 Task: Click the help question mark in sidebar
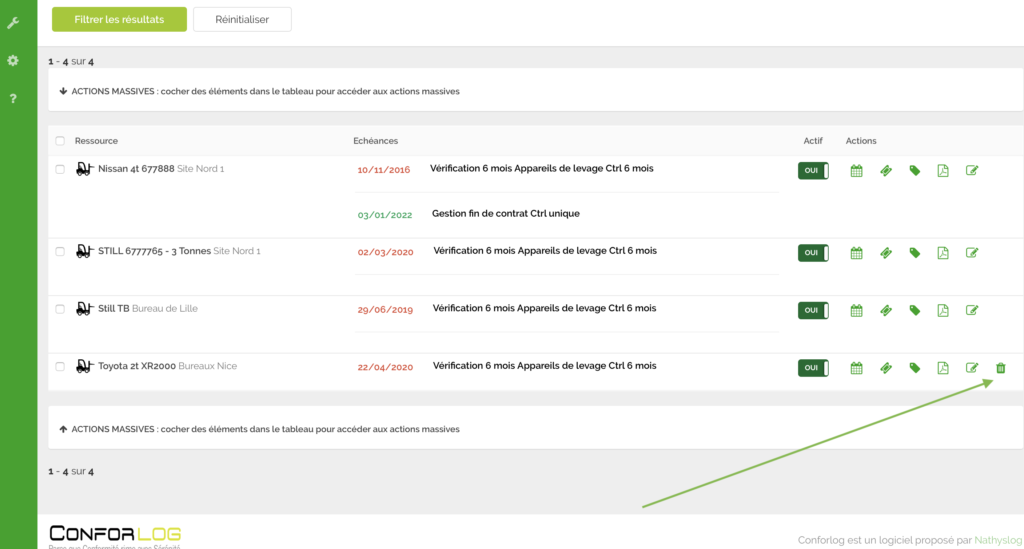click(x=13, y=98)
